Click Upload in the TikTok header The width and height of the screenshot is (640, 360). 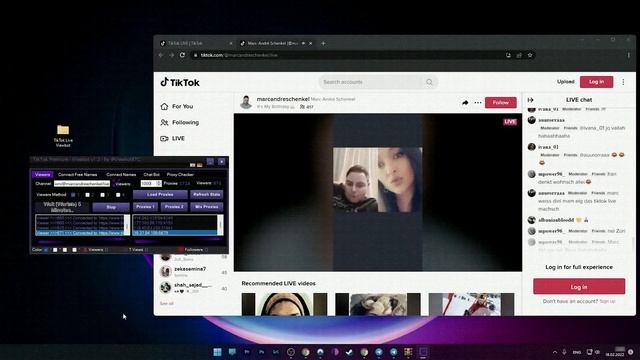tap(565, 82)
